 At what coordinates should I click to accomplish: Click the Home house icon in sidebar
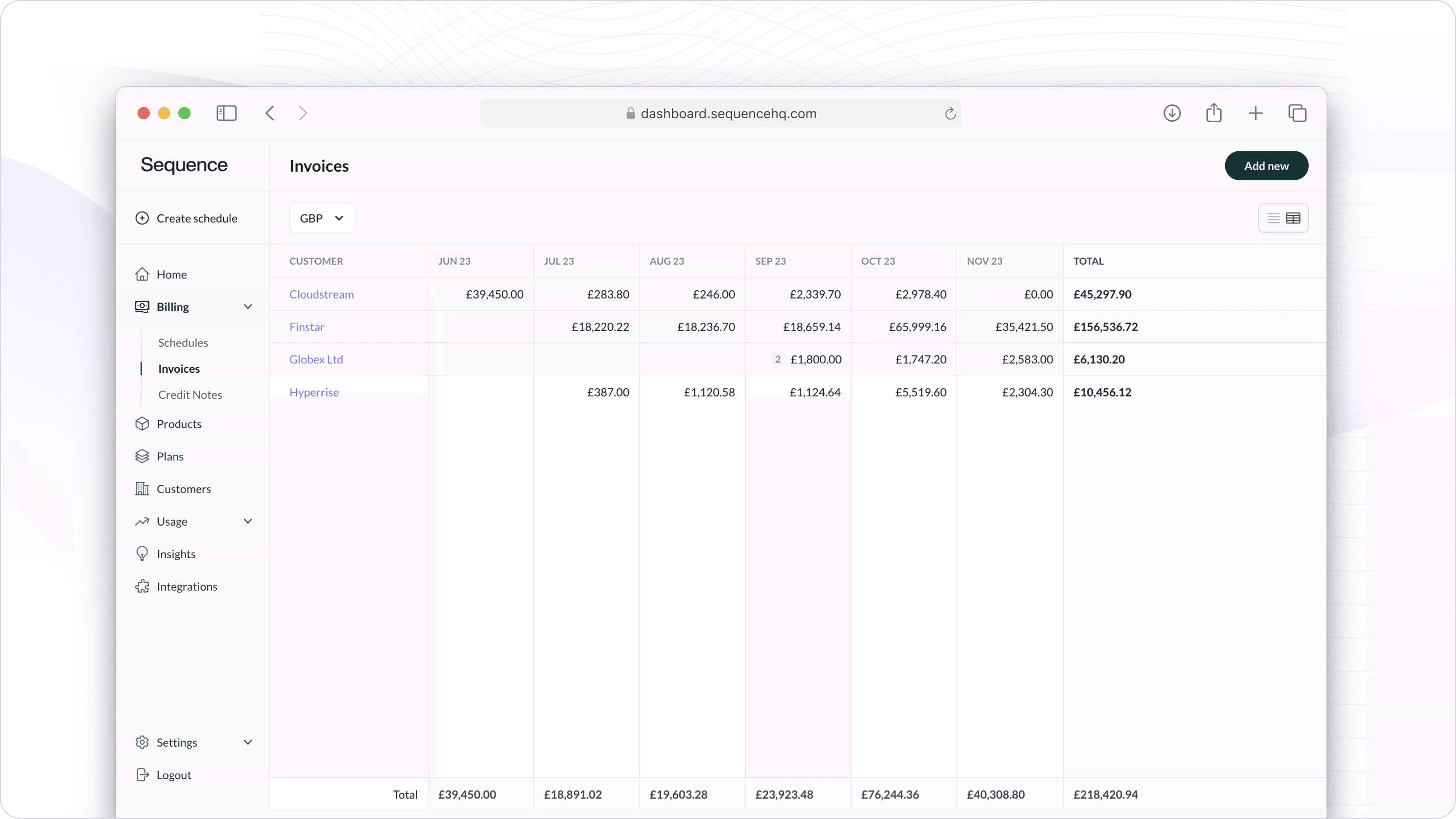coord(142,274)
